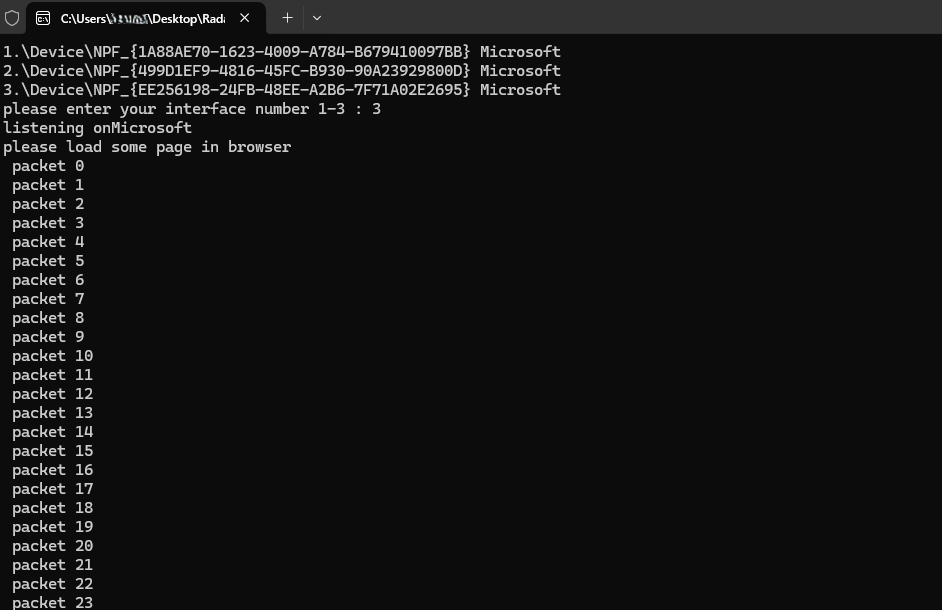This screenshot has height=610, width=942.
Task: Click the first device line with GUID 1A88AE70
Action: [x=282, y=52]
